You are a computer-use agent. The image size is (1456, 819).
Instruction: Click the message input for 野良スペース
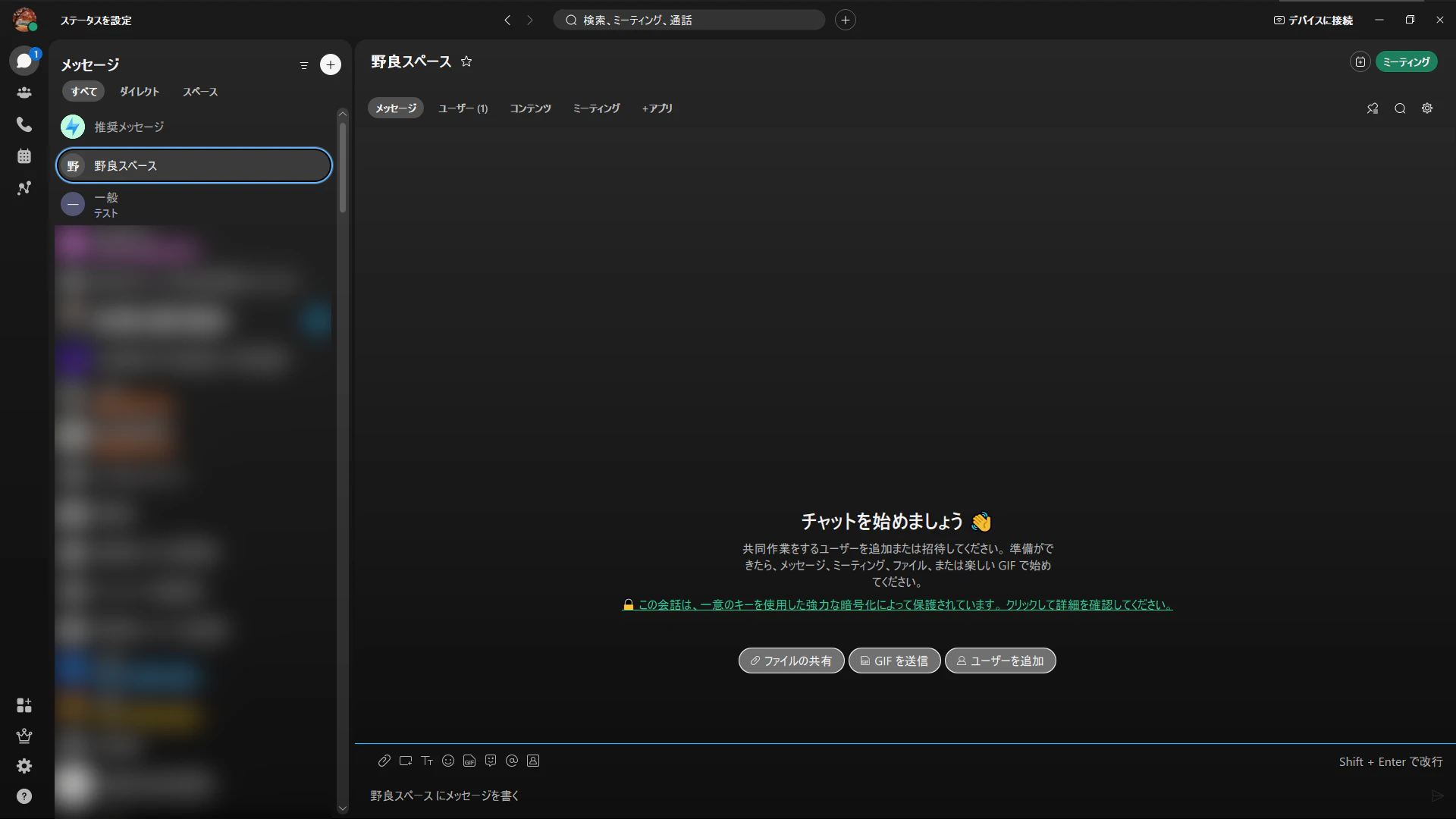895,795
